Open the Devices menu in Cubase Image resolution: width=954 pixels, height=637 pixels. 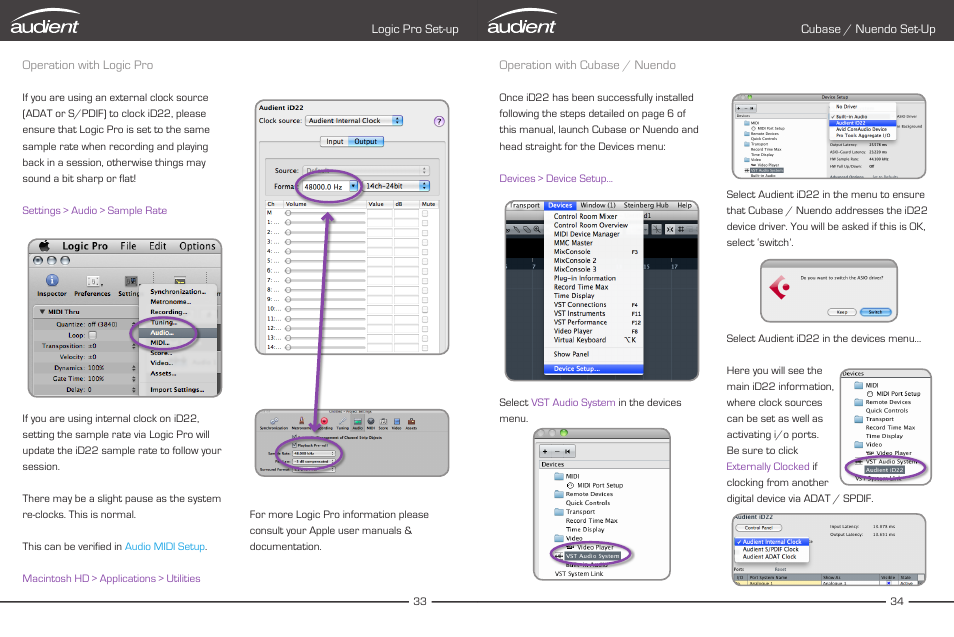(560, 206)
